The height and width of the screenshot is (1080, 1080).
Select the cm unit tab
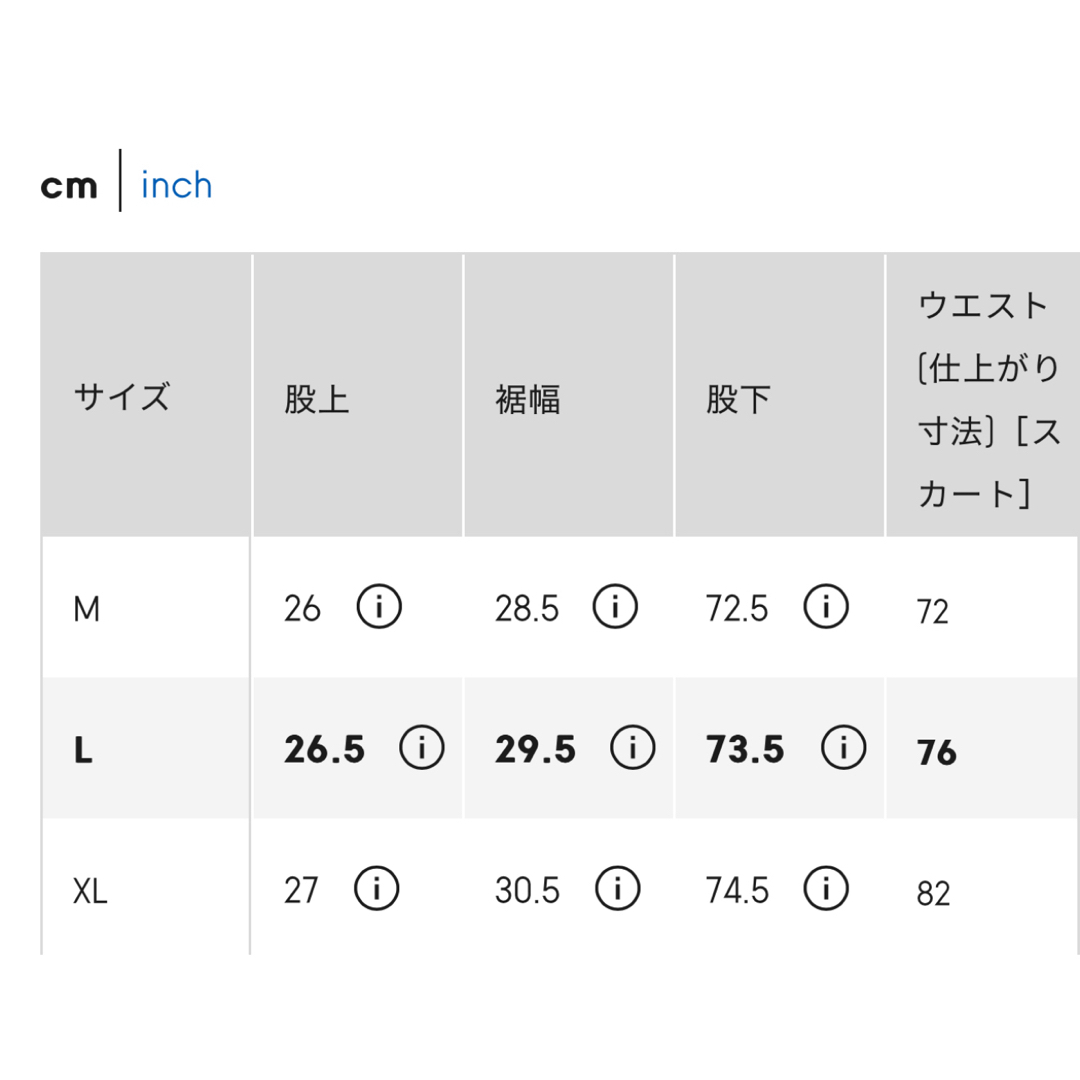point(69,186)
